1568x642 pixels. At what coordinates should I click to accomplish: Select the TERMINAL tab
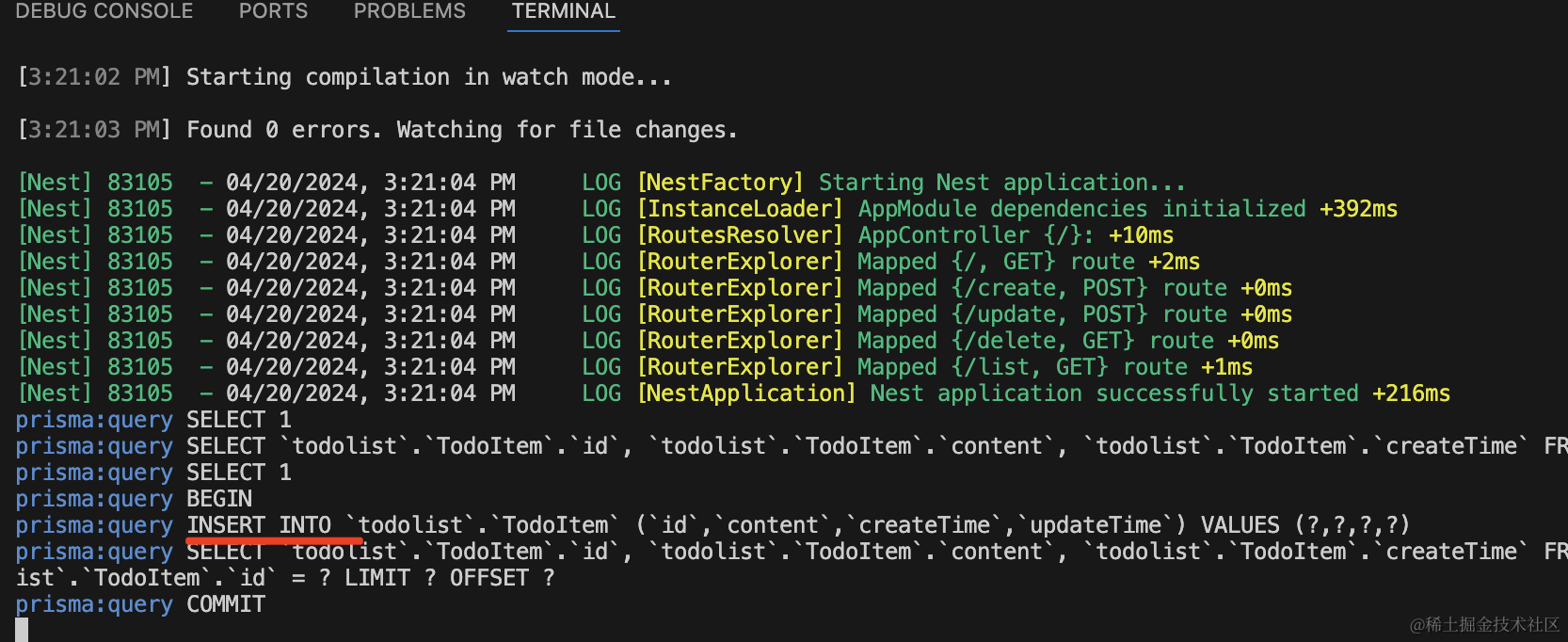[x=563, y=11]
